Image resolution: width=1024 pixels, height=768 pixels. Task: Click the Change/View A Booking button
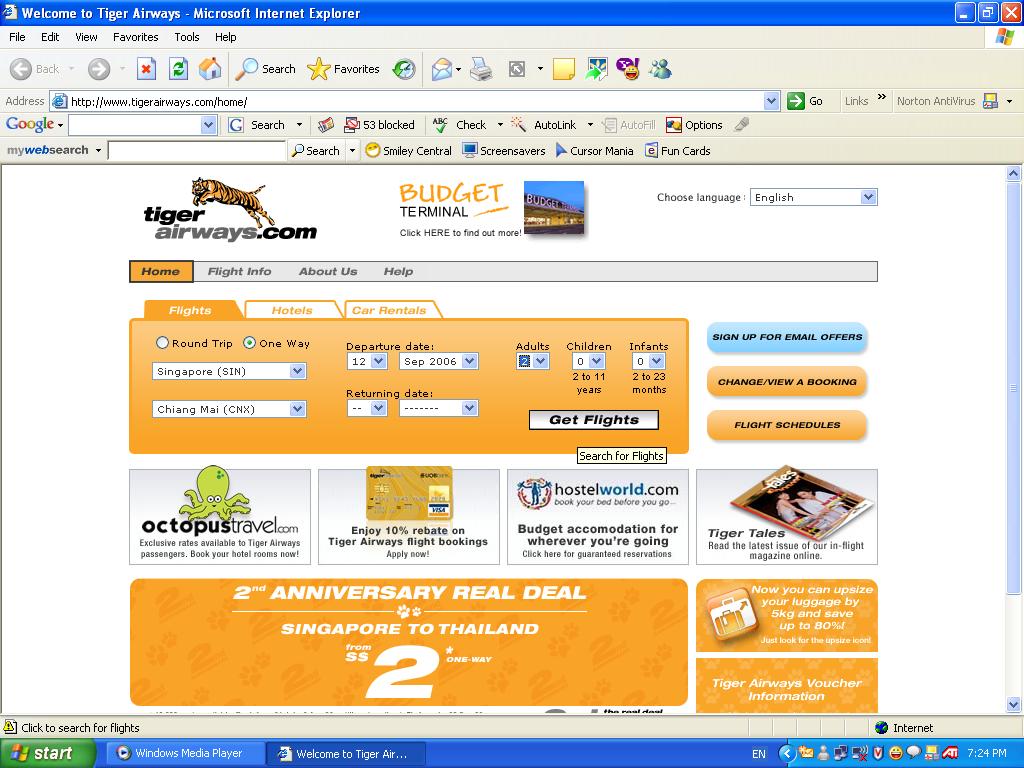(x=787, y=381)
